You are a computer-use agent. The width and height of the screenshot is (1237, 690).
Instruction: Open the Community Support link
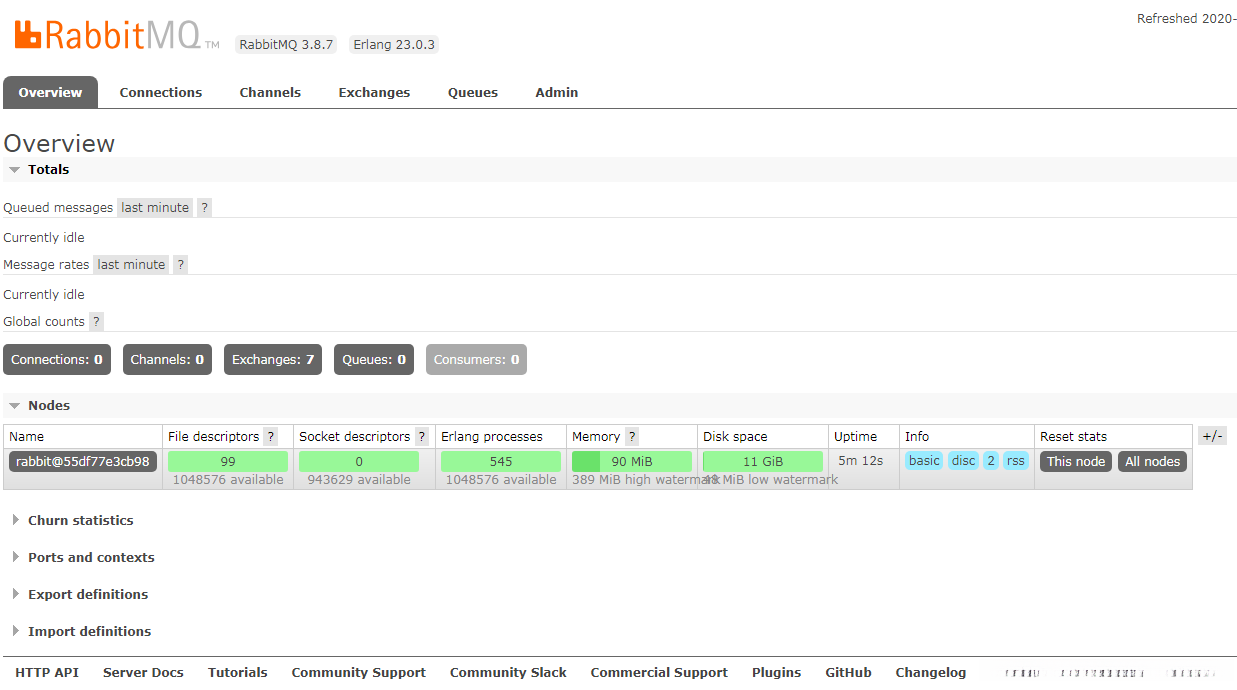point(359,673)
